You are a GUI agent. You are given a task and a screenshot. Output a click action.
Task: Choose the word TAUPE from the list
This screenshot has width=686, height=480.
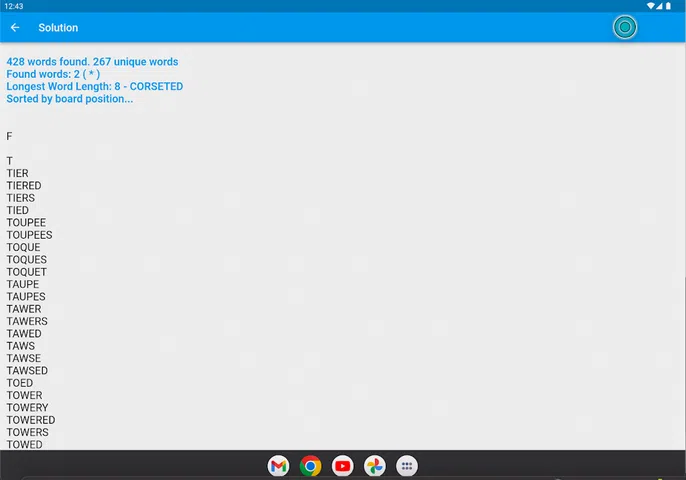tap(23, 284)
